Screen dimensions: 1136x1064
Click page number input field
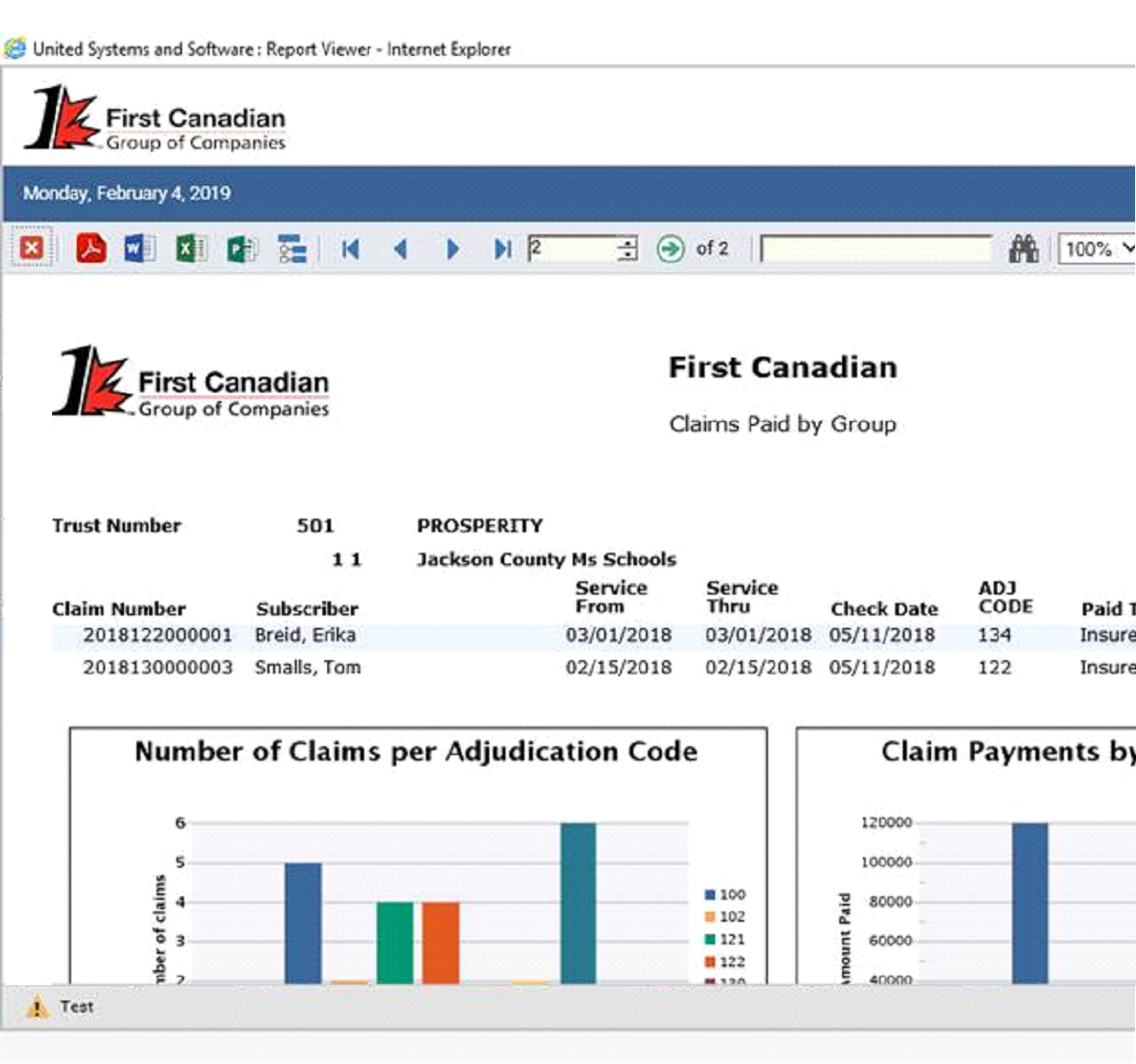[x=573, y=248]
